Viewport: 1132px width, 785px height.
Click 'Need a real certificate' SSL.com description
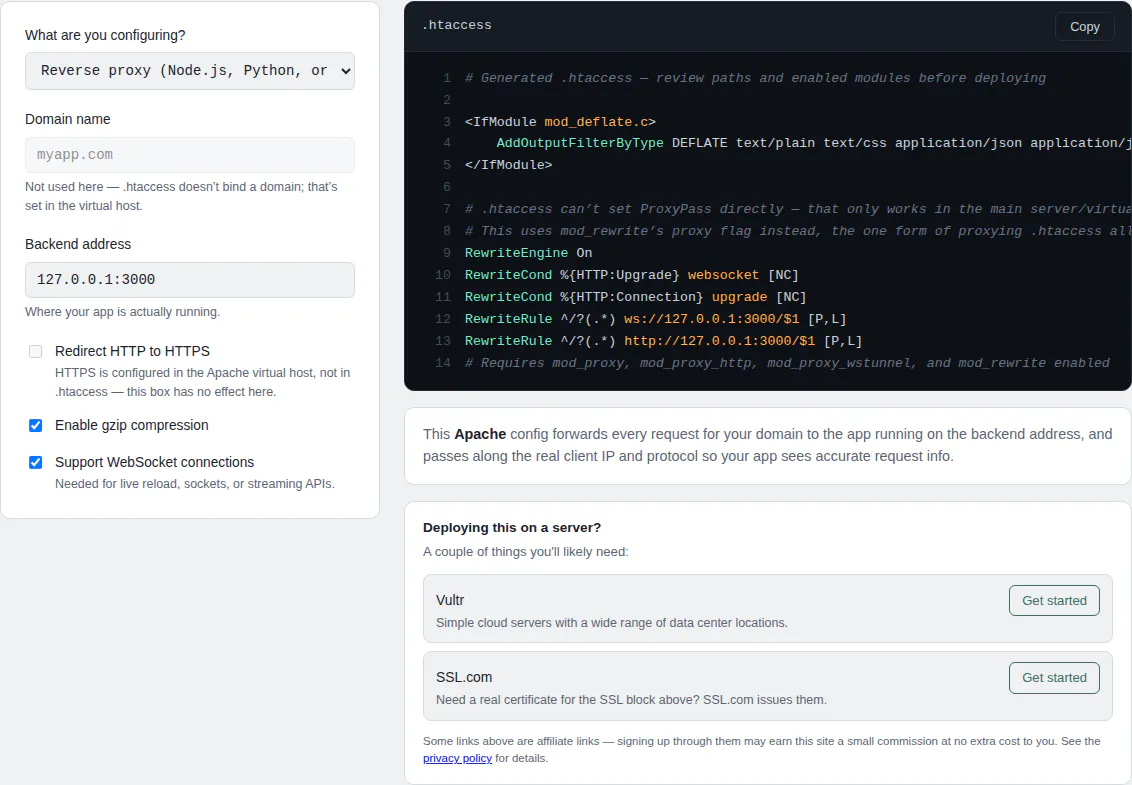coord(631,700)
